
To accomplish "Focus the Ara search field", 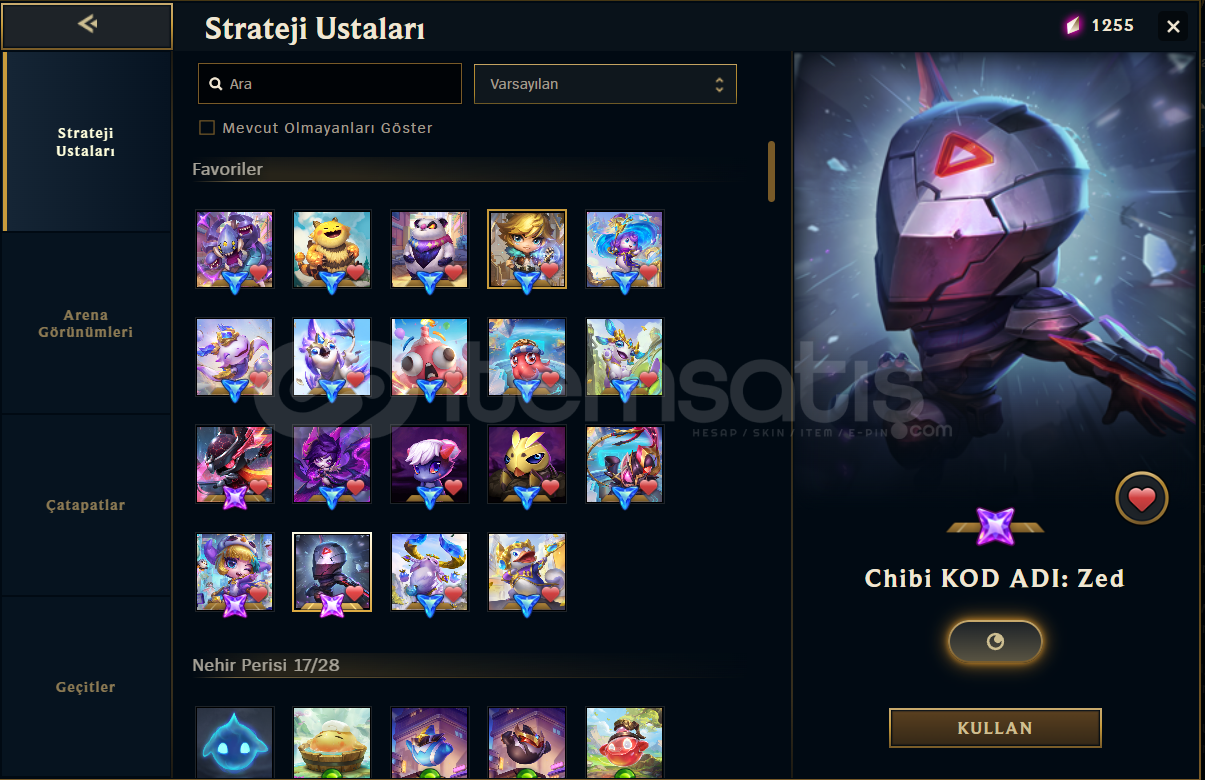I will pyautogui.click(x=330, y=84).
